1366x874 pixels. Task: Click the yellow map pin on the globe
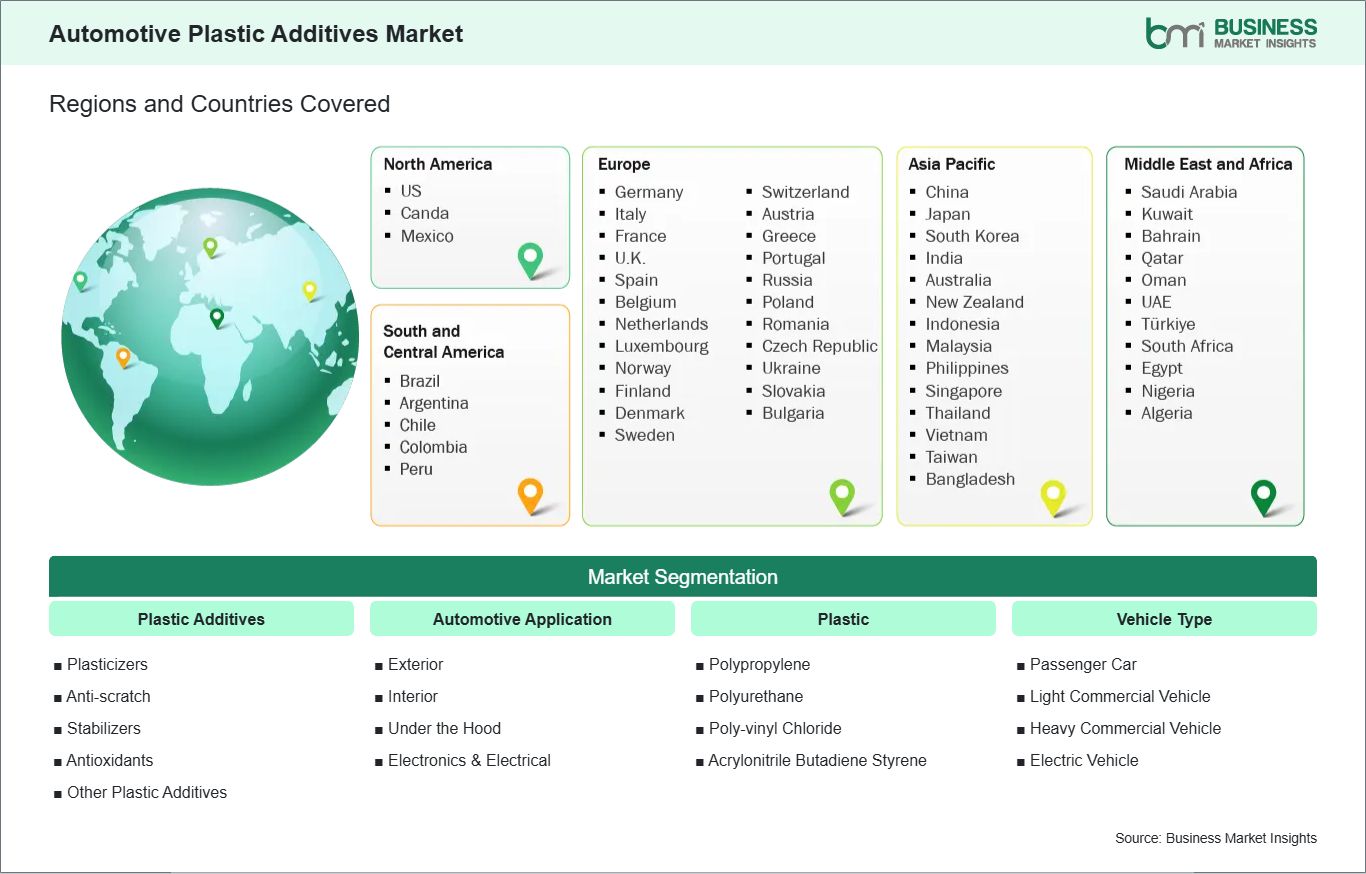(310, 289)
